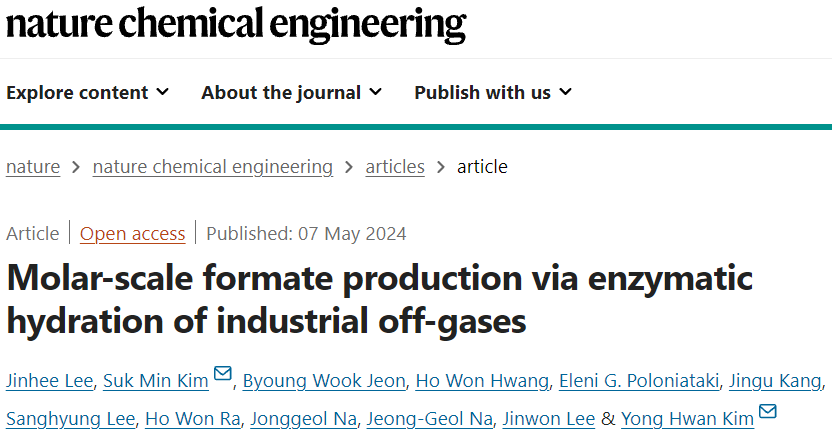
Task: Open Jonggeol Na author details
Action: click(304, 419)
